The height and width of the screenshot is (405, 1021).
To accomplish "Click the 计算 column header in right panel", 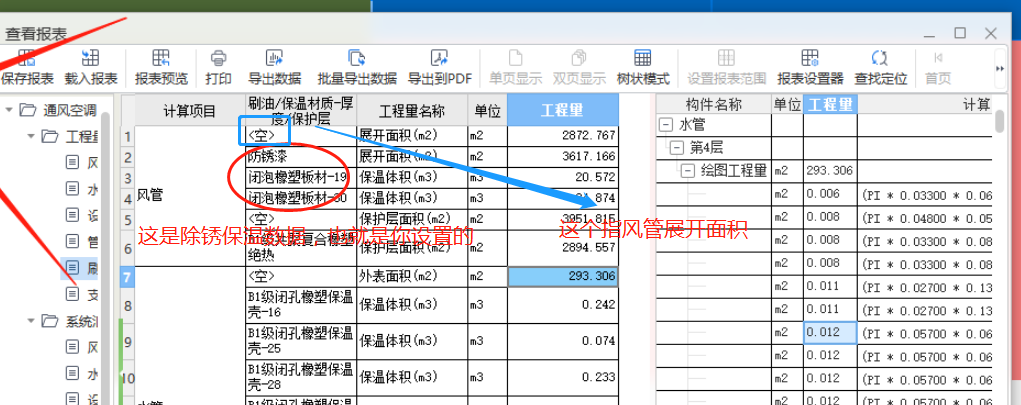I will click(x=927, y=104).
